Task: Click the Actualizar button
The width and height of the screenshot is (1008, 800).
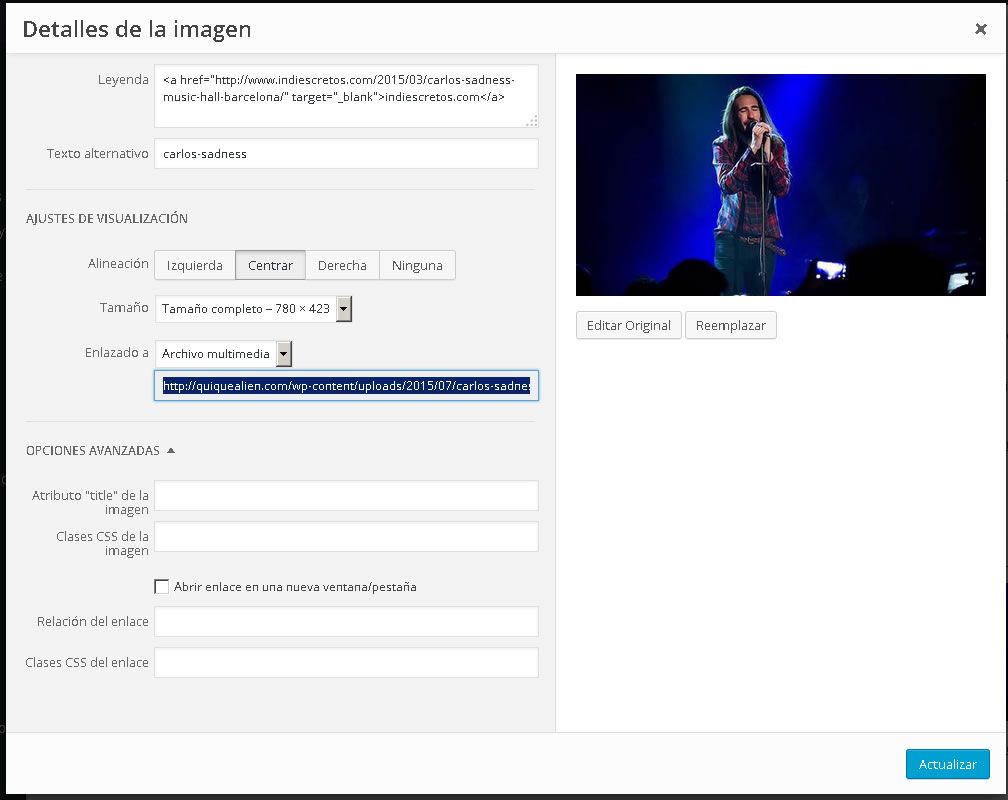Action: 948,764
